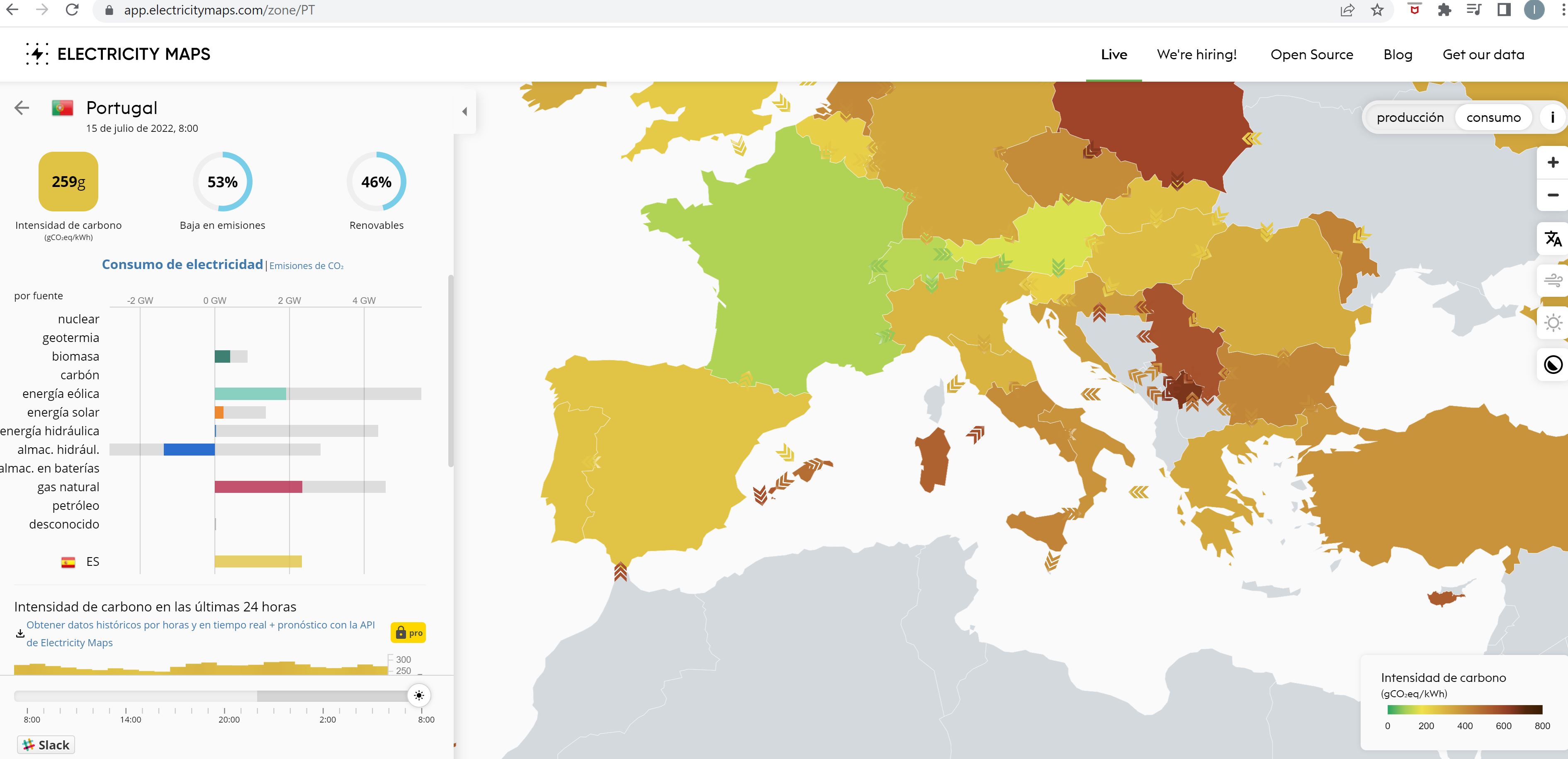Screen dimensions: 1568x759
Task: Switch the map to producción mode
Action: coord(1410,117)
